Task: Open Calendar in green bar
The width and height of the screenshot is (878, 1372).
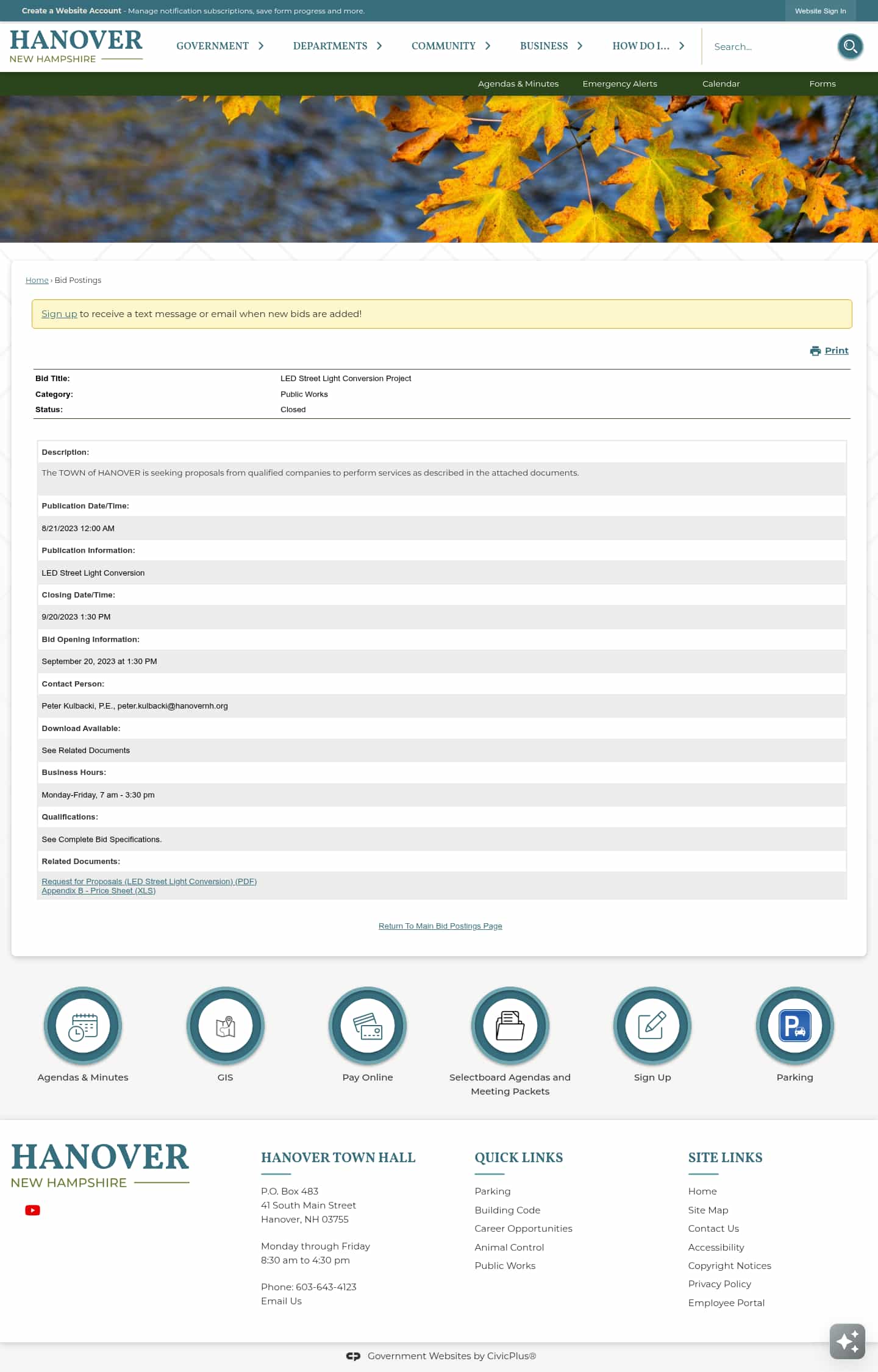Action: pos(721,84)
